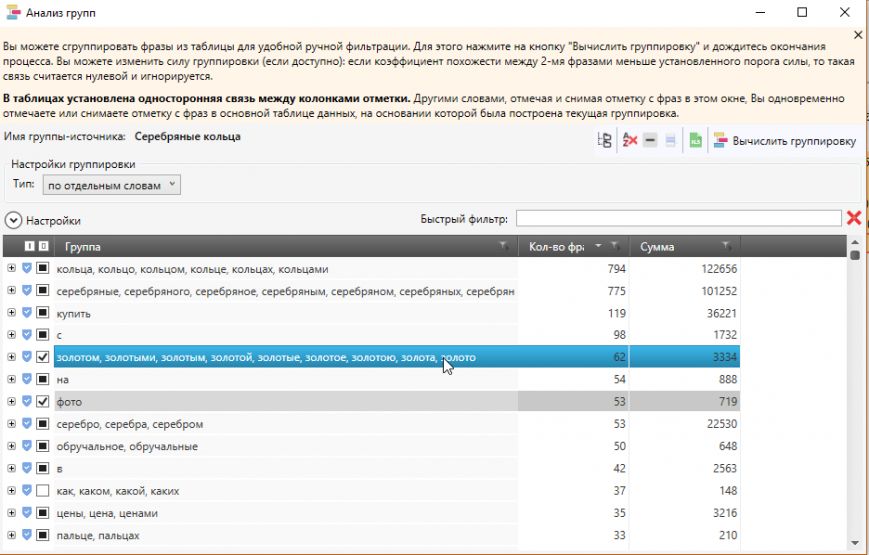The image size is (869, 555).
Task: Open filter icon on Кол-во фраз column
Action: [615, 246]
